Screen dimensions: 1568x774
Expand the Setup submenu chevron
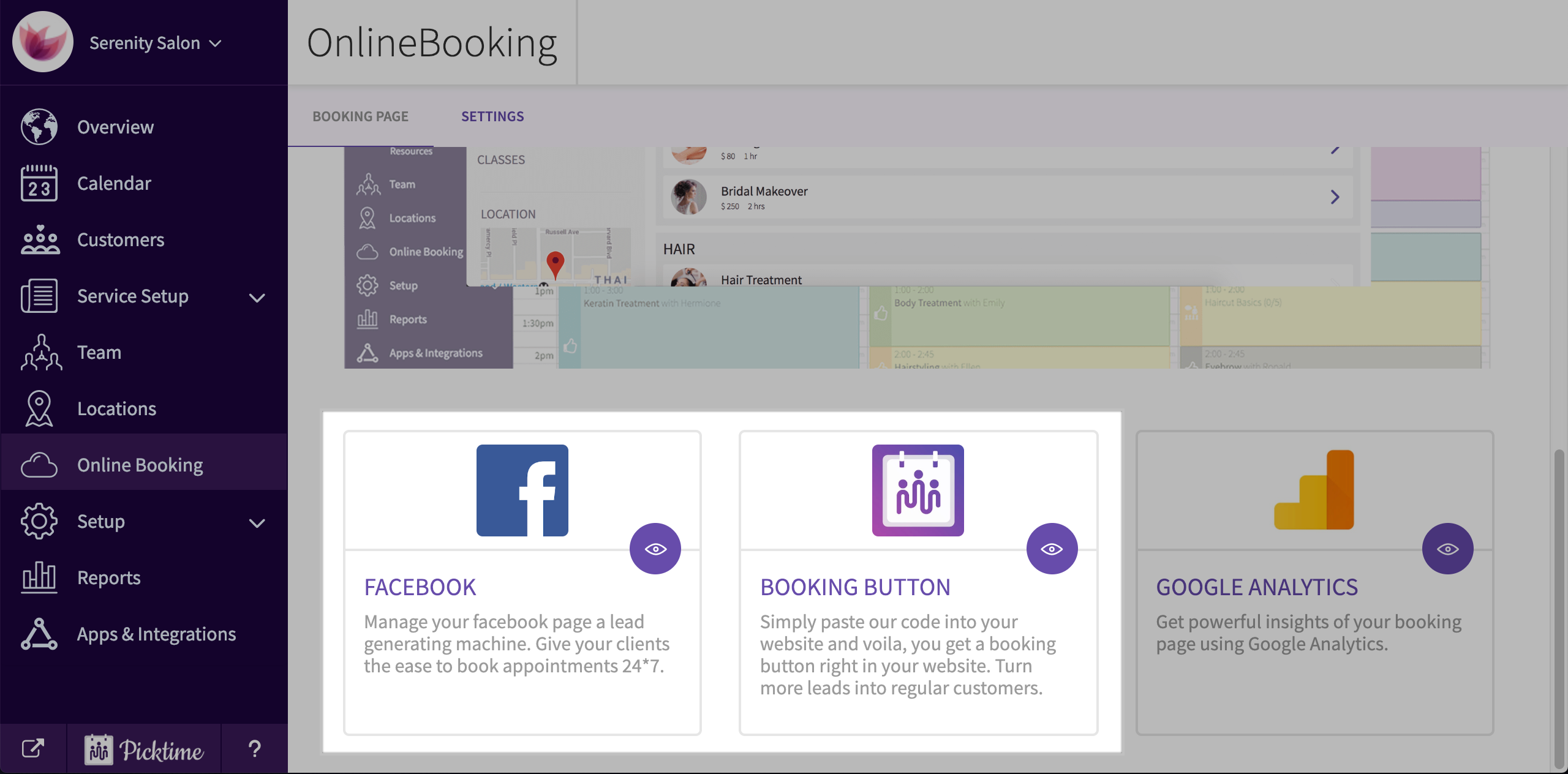[x=257, y=523]
